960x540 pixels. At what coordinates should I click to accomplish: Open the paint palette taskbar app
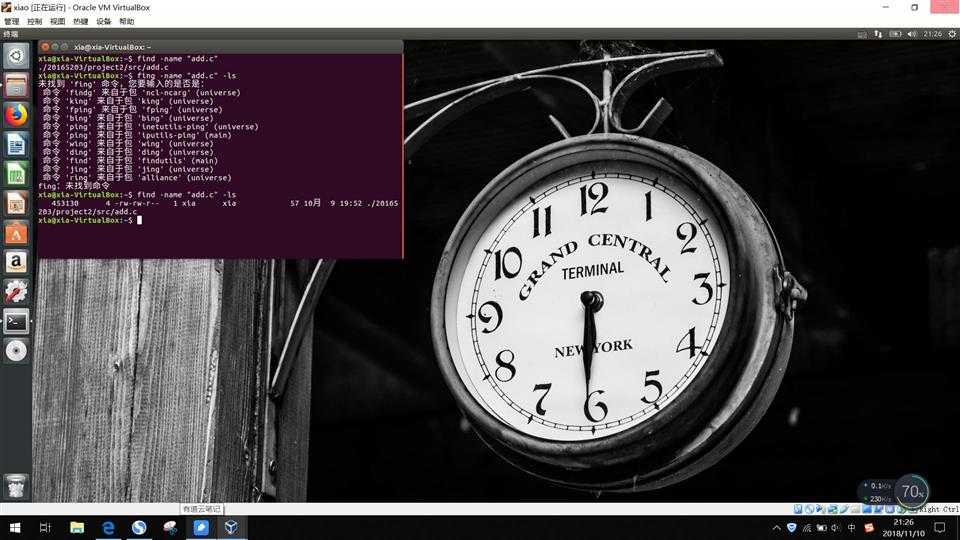[x=170, y=527]
